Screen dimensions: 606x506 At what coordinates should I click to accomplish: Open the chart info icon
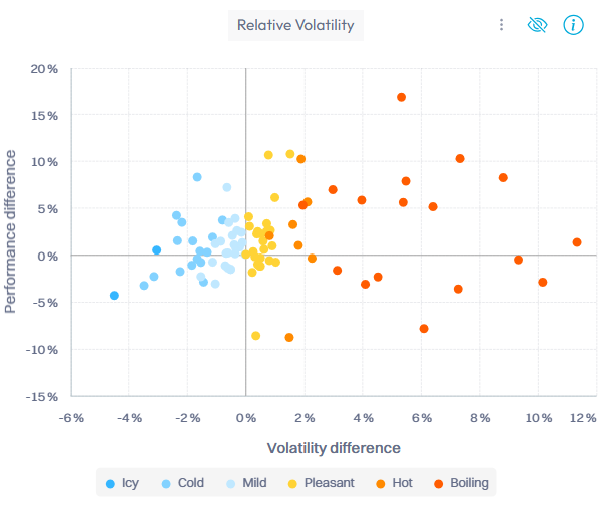click(x=573, y=25)
